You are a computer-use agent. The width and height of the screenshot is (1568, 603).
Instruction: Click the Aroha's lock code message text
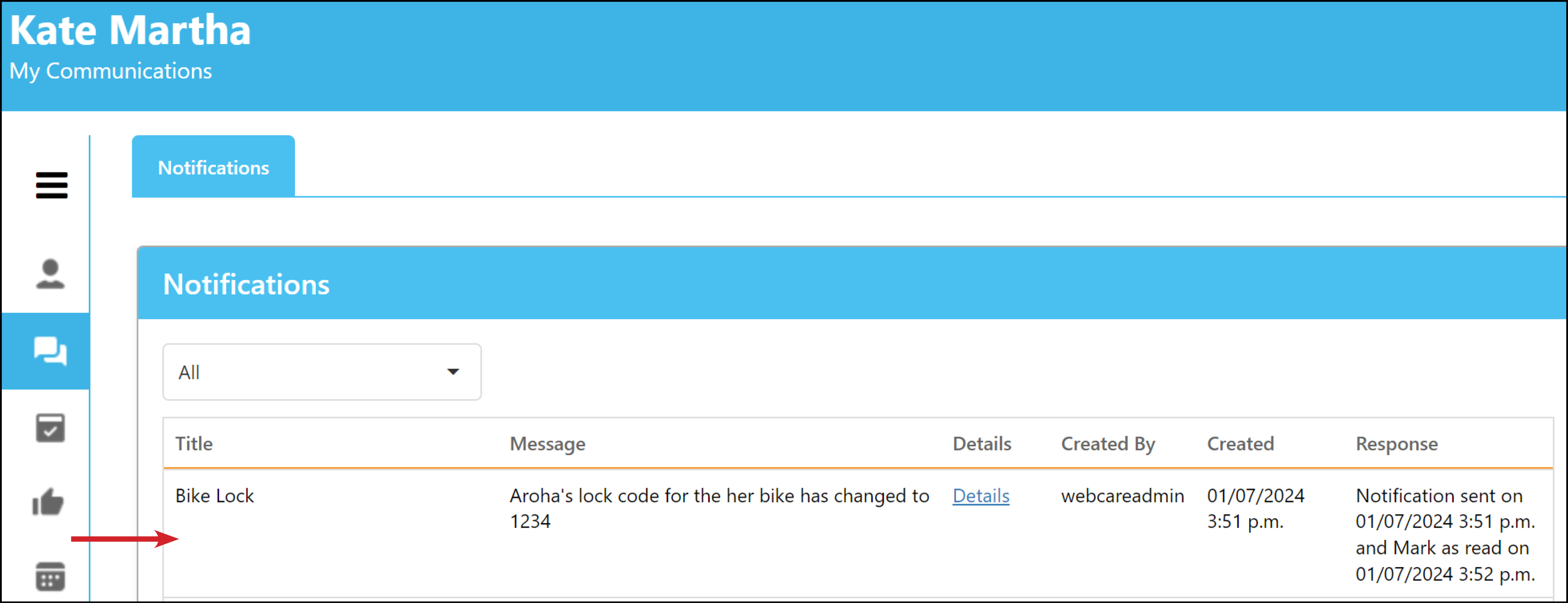pyautogui.click(x=719, y=509)
